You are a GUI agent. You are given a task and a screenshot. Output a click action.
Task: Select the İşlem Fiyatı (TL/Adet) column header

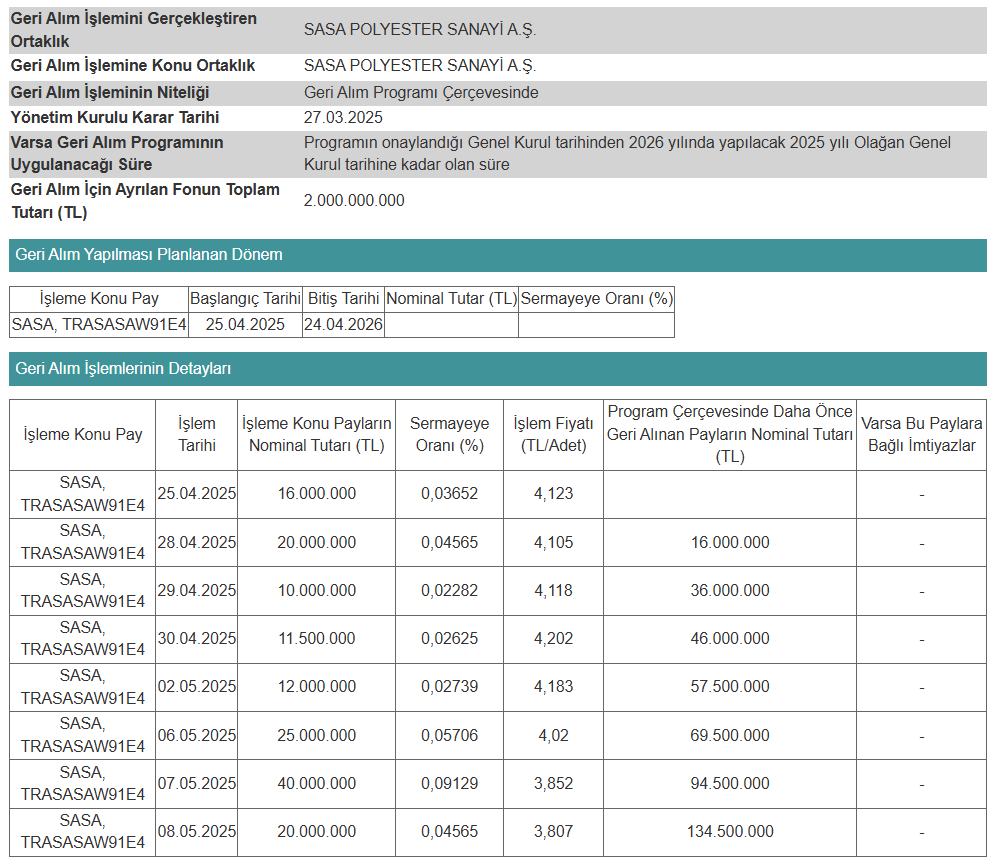point(553,435)
